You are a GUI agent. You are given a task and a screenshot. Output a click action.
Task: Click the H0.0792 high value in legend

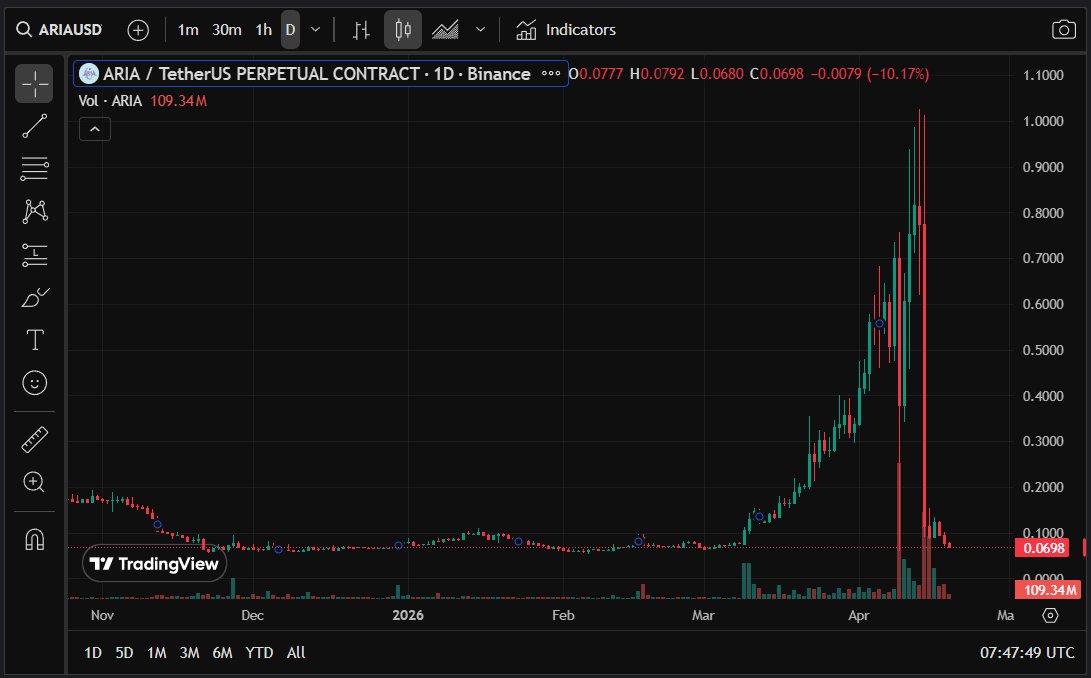656,74
